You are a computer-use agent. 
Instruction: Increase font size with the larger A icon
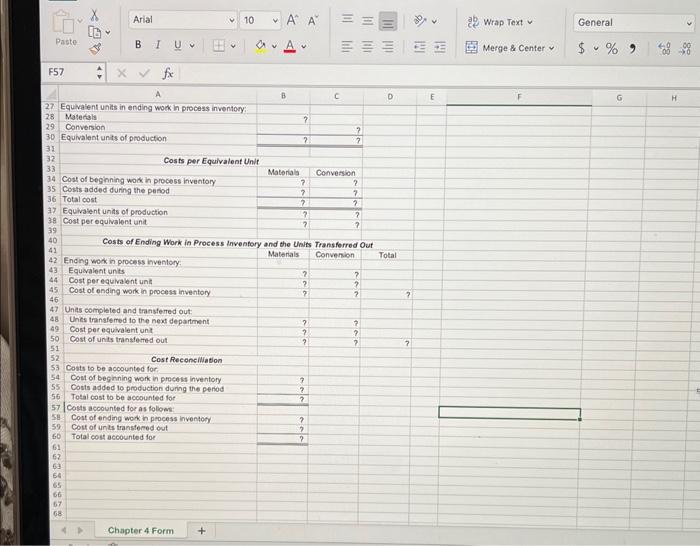[x=292, y=20]
